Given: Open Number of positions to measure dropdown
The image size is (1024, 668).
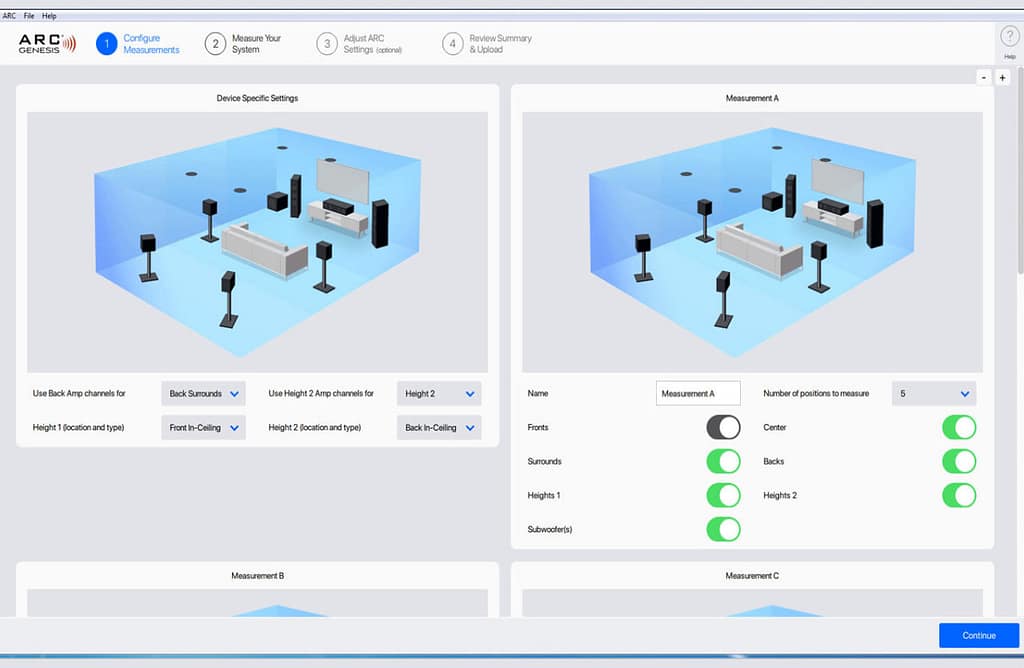Looking at the screenshot, I should pyautogui.click(x=934, y=394).
